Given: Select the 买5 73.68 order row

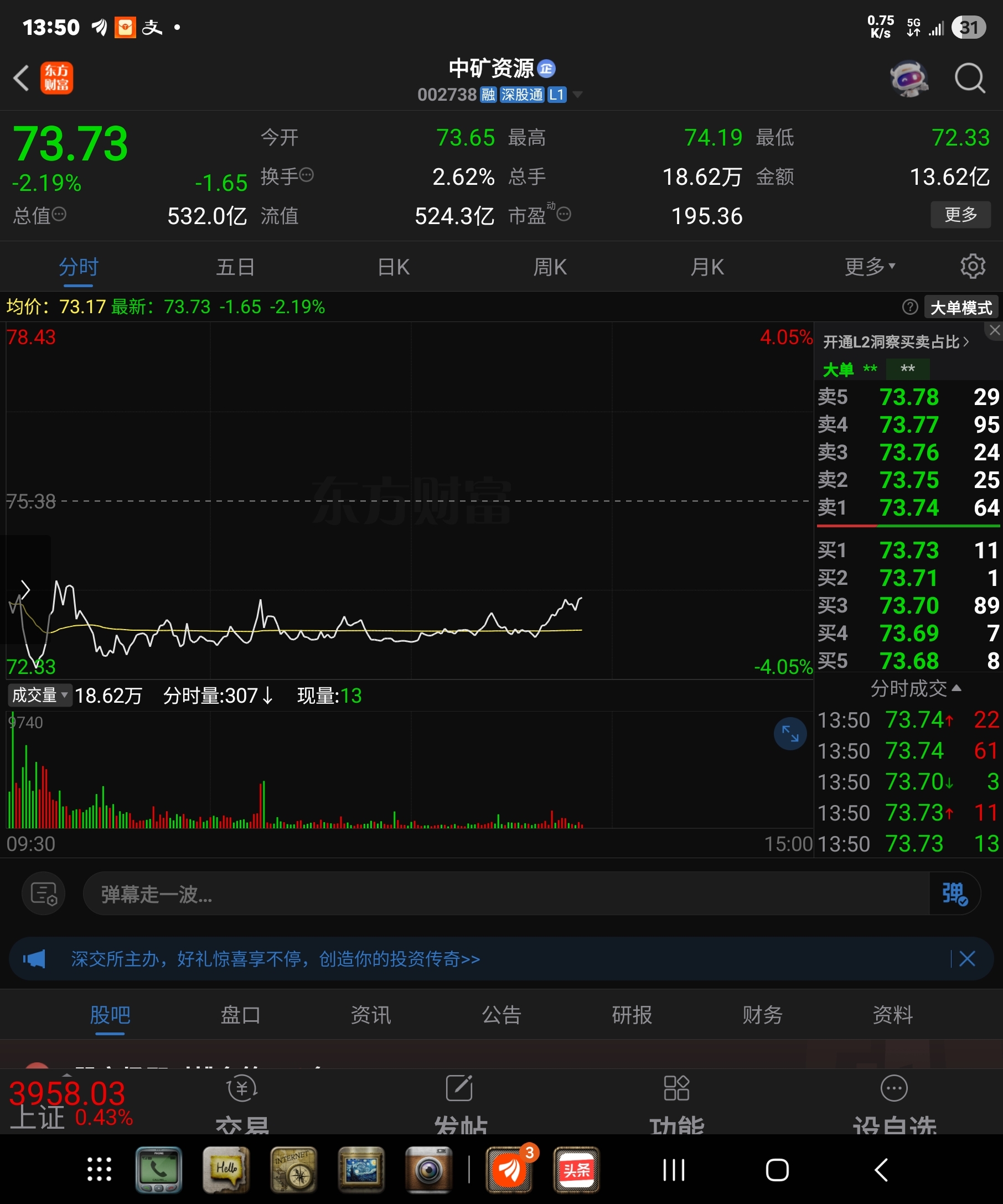Looking at the screenshot, I should [908, 661].
